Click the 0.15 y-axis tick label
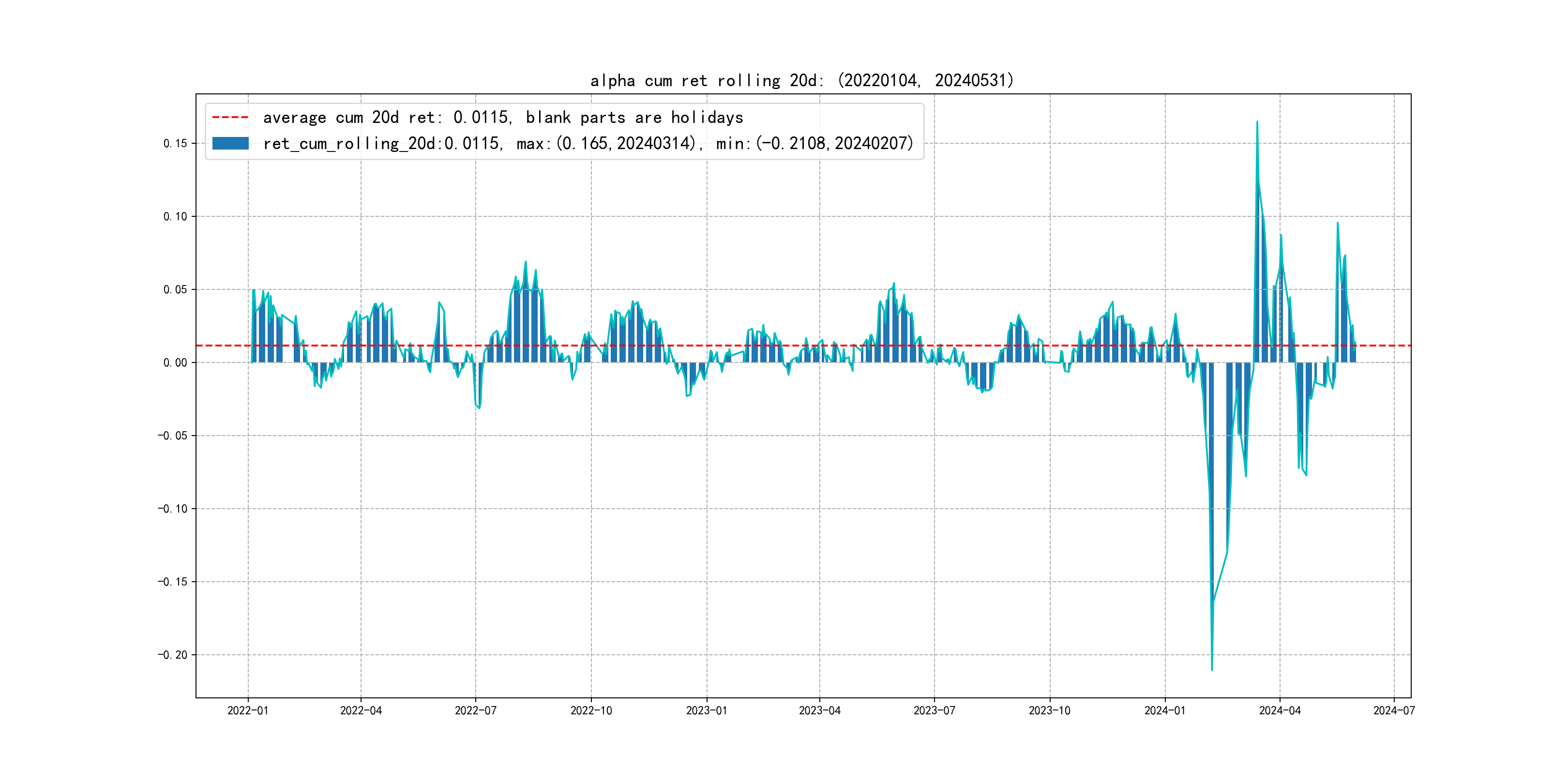The width and height of the screenshot is (1568, 784). pyautogui.click(x=175, y=144)
